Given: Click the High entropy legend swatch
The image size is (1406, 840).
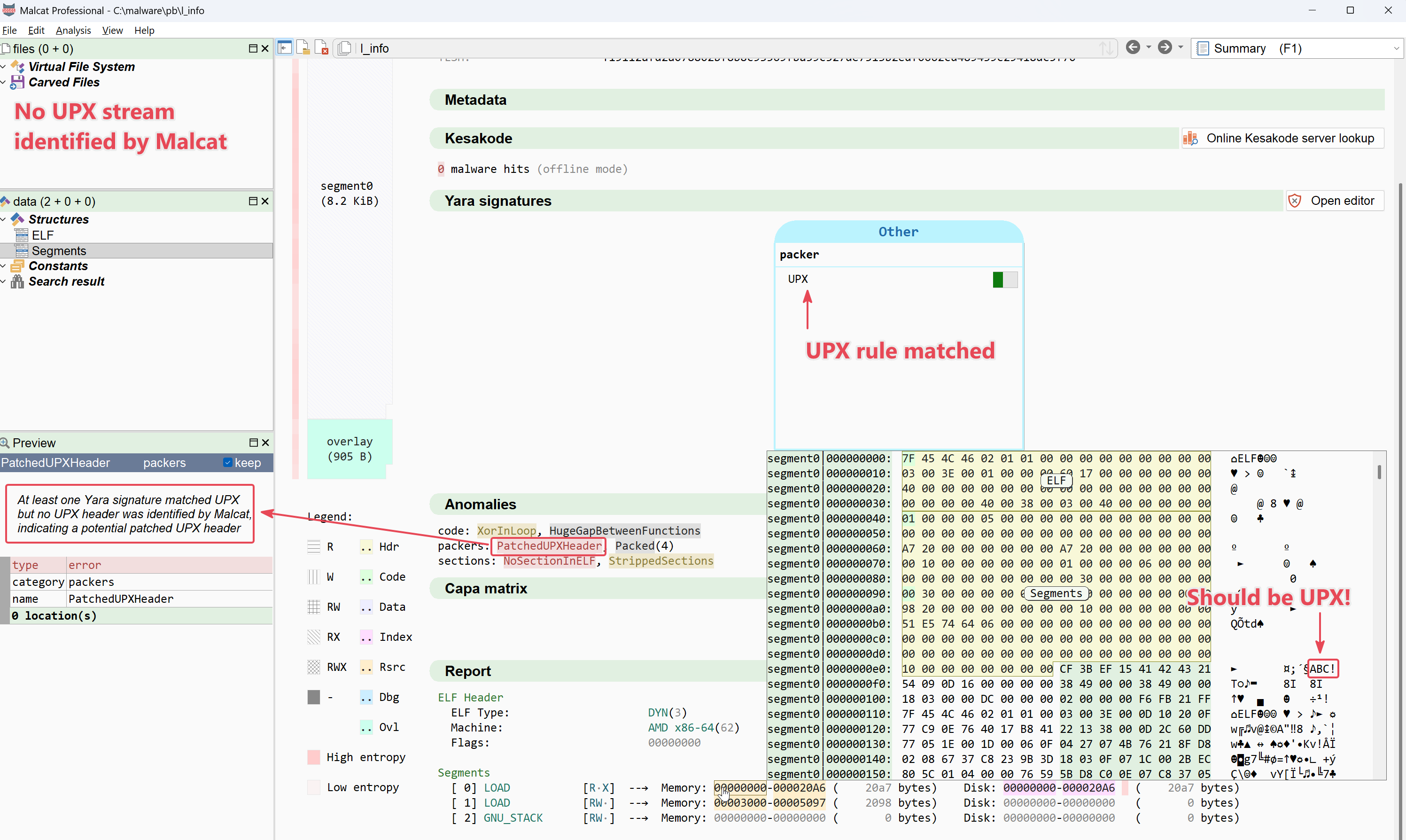Looking at the screenshot, I should pyautogui.click(x=313, y=757).
